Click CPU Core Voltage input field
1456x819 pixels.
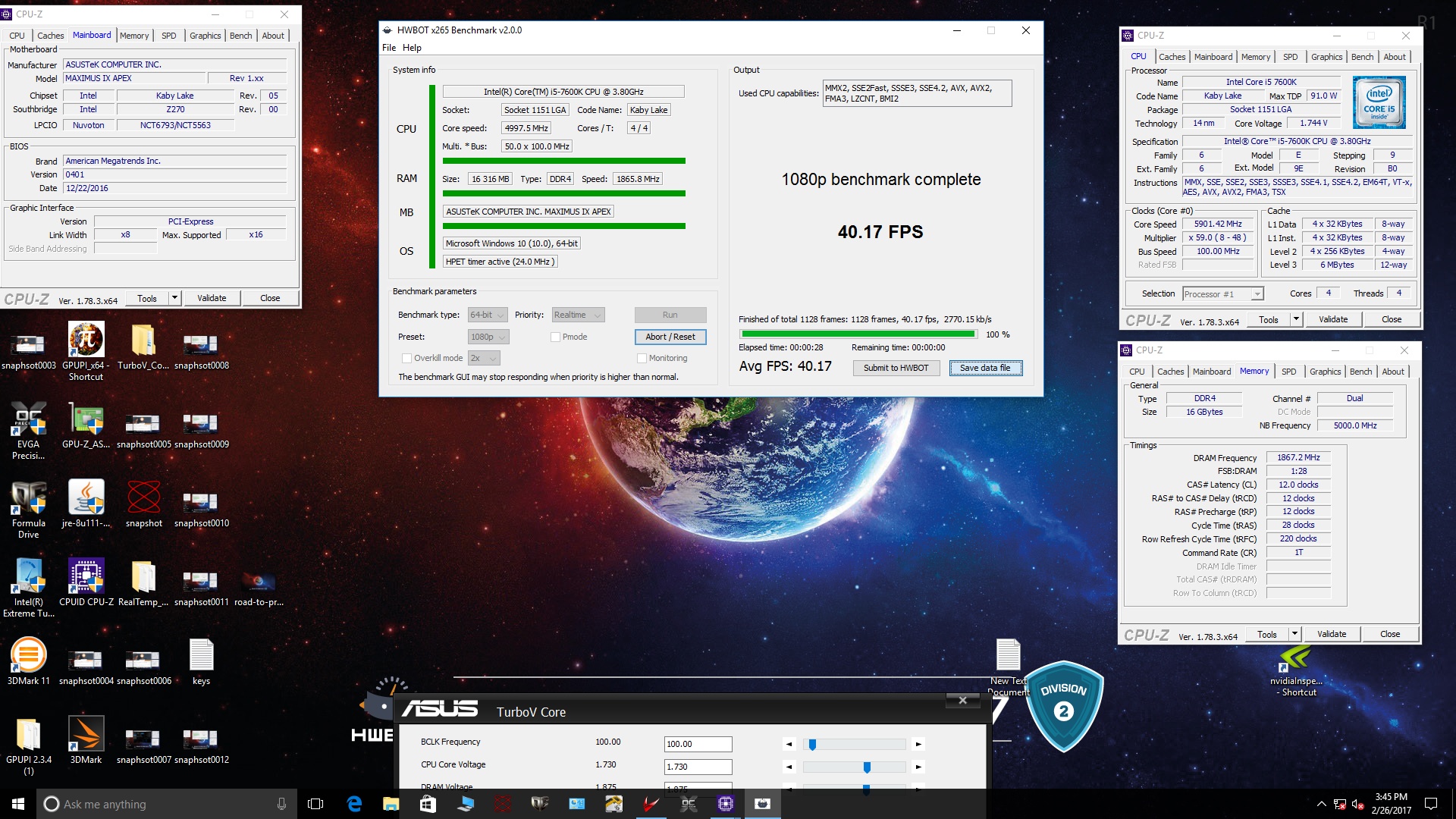tap(698, 767)
